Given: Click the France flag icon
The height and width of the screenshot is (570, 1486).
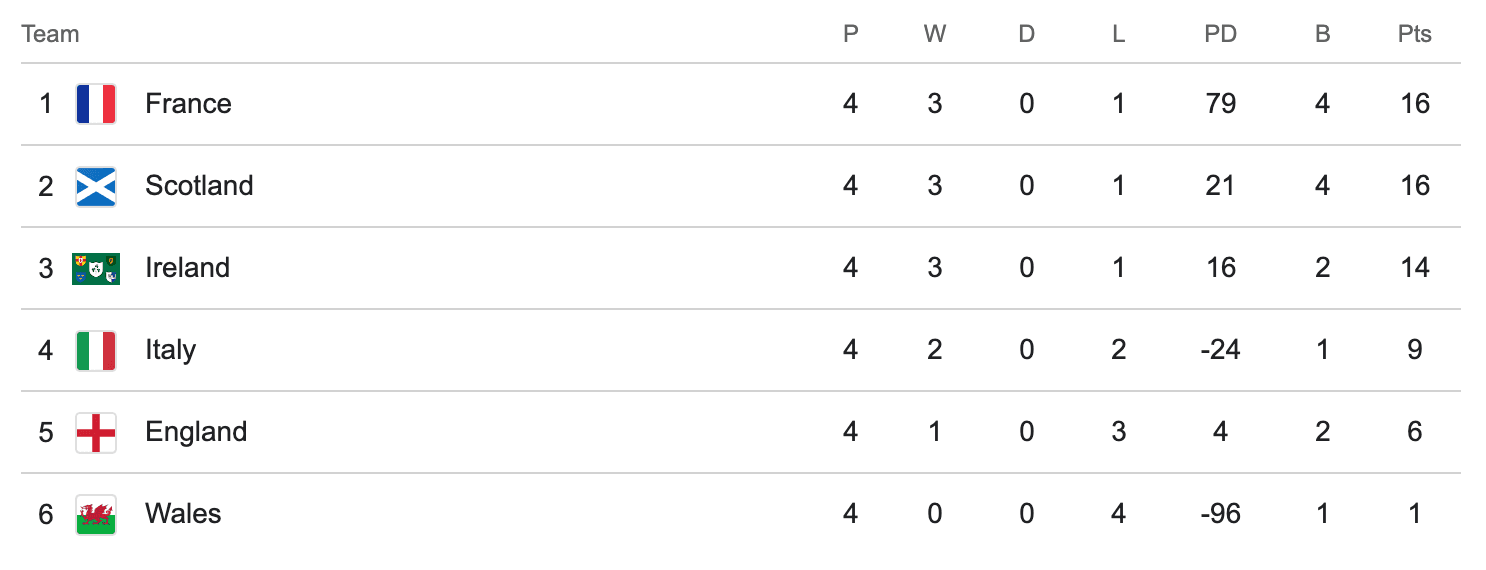Looking at the screenshot, I should pos(96,104).
